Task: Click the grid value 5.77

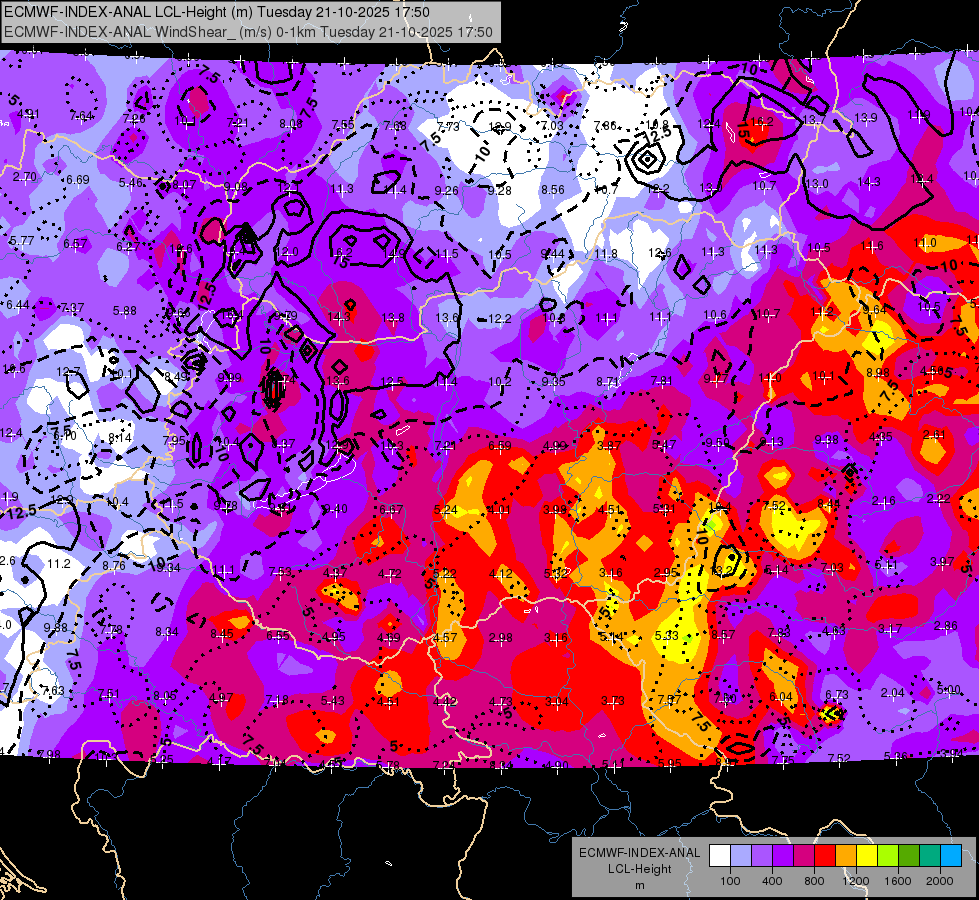Action: click(22, 240)
